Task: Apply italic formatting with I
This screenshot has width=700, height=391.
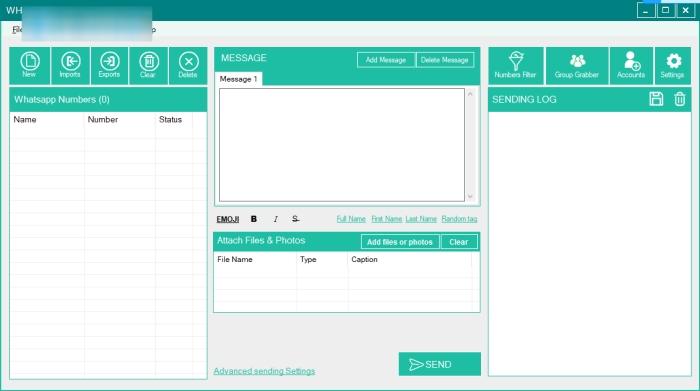Action: pos(275,219)
